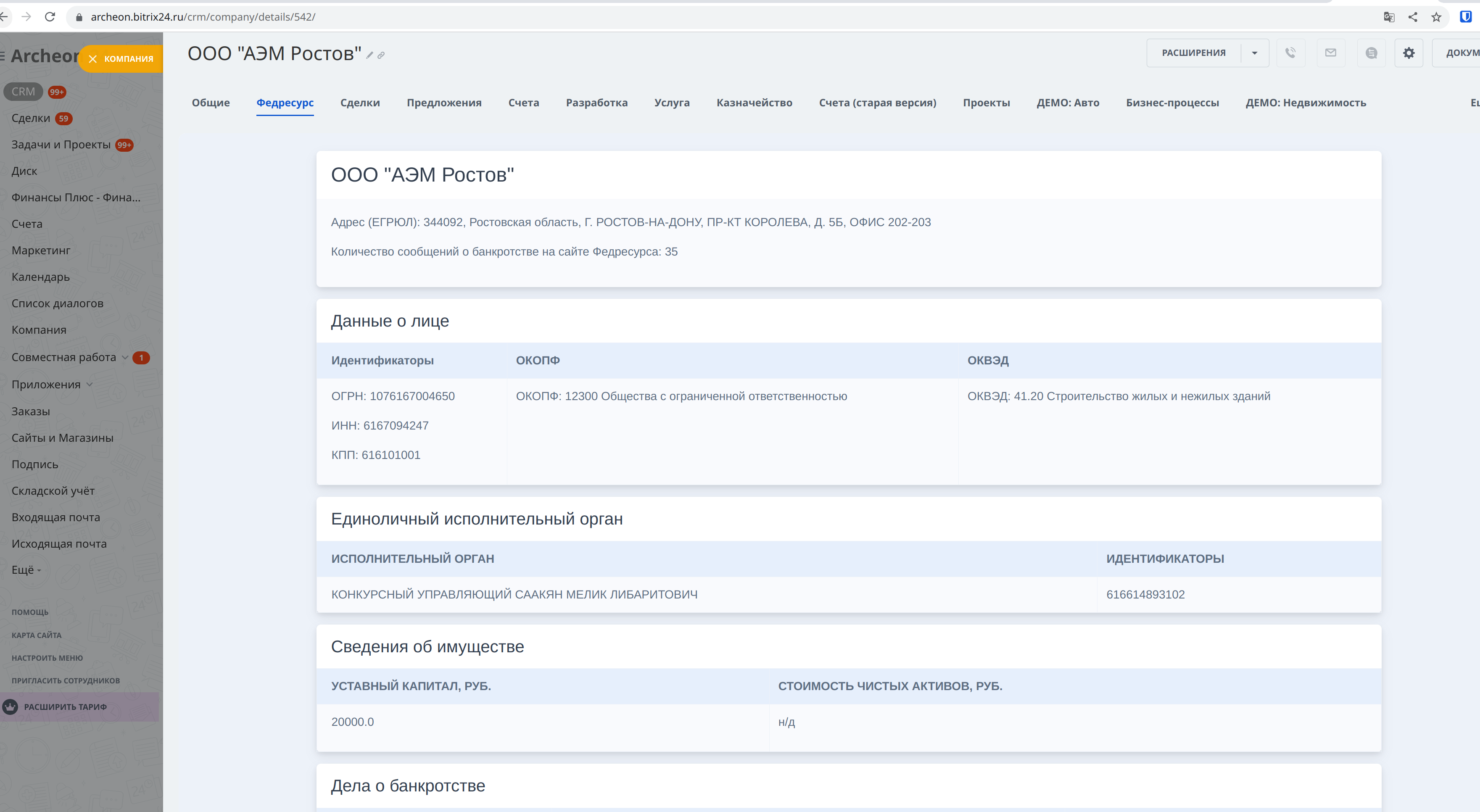Expand the Приложения sidebar chevron
Screen dimensions: 1480x812
coord(89,385)
